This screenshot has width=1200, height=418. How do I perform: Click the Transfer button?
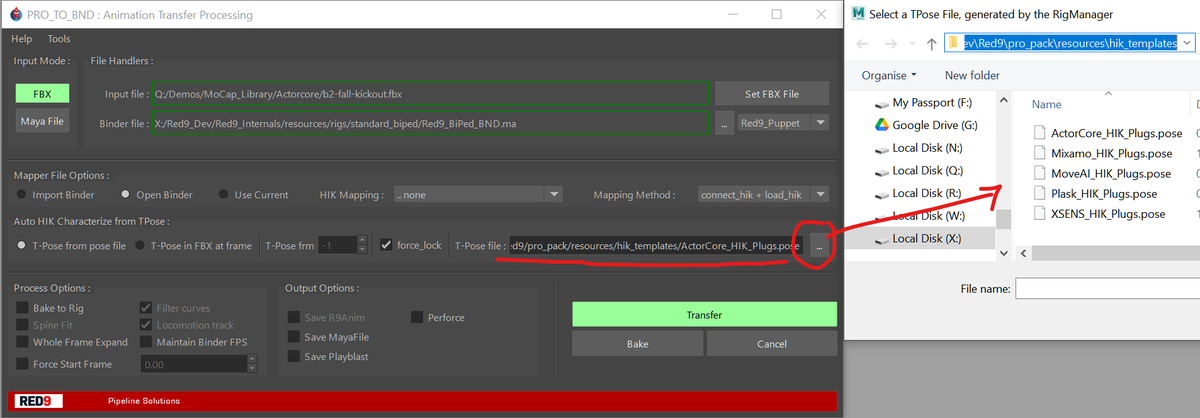click(x=704, y=315)
